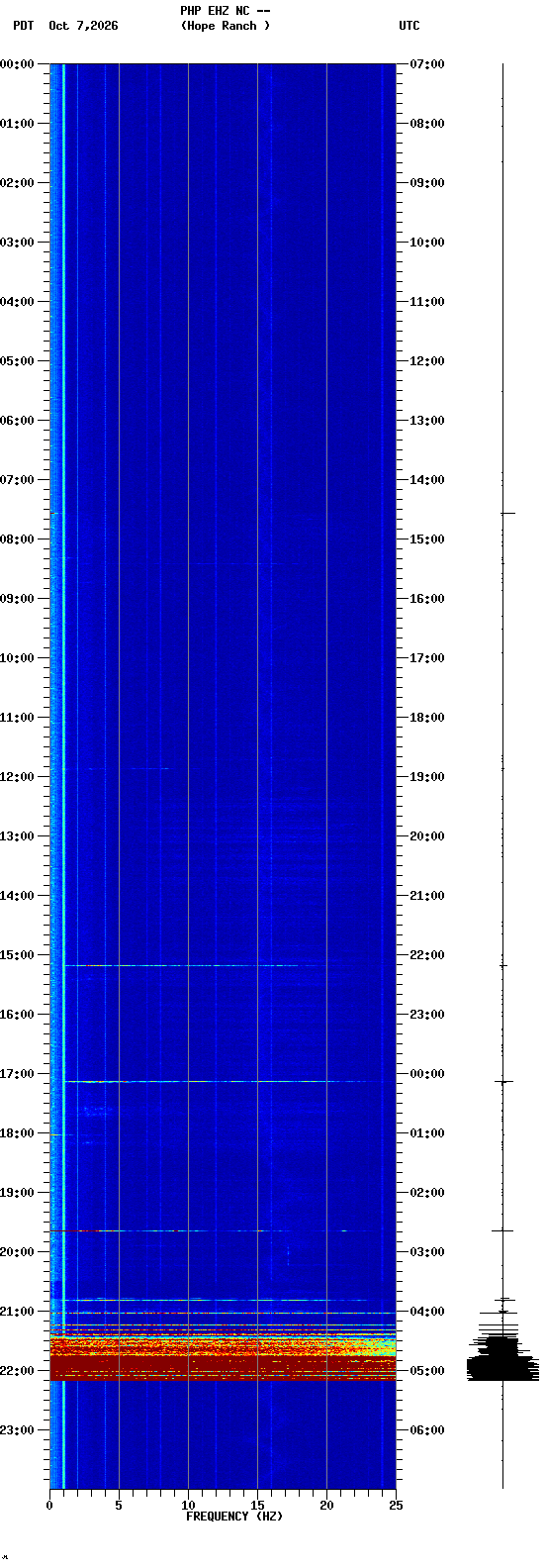Click the 00:00 PDT time label
Image resolution: width=546 pixels, height=1568 pixels.
tap(17, 64)
